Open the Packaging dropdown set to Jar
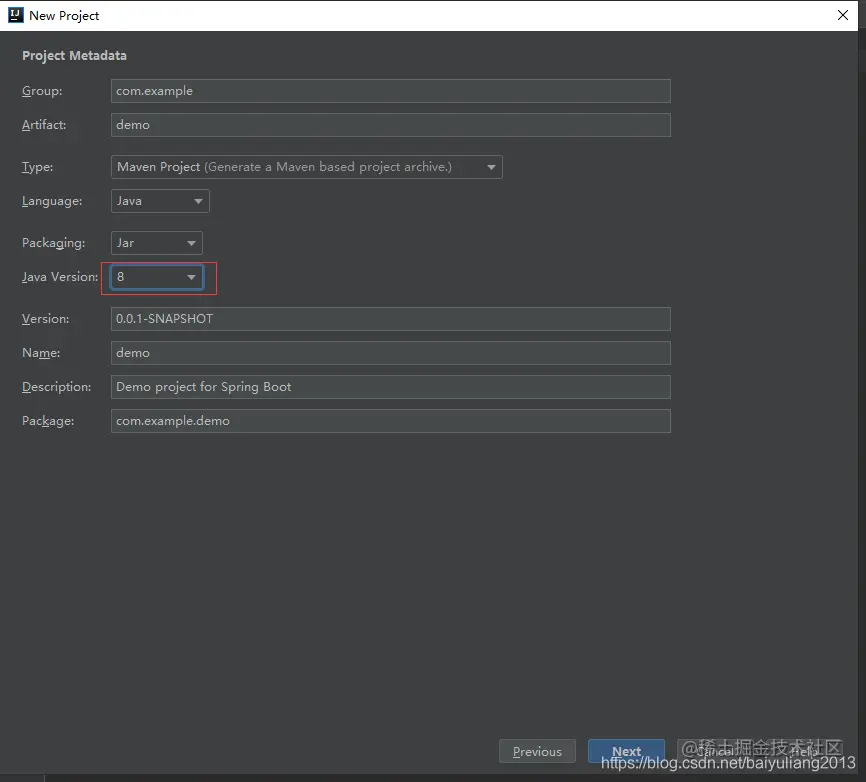Viewport: 866px width, 782px height. (x=157, y=243)
